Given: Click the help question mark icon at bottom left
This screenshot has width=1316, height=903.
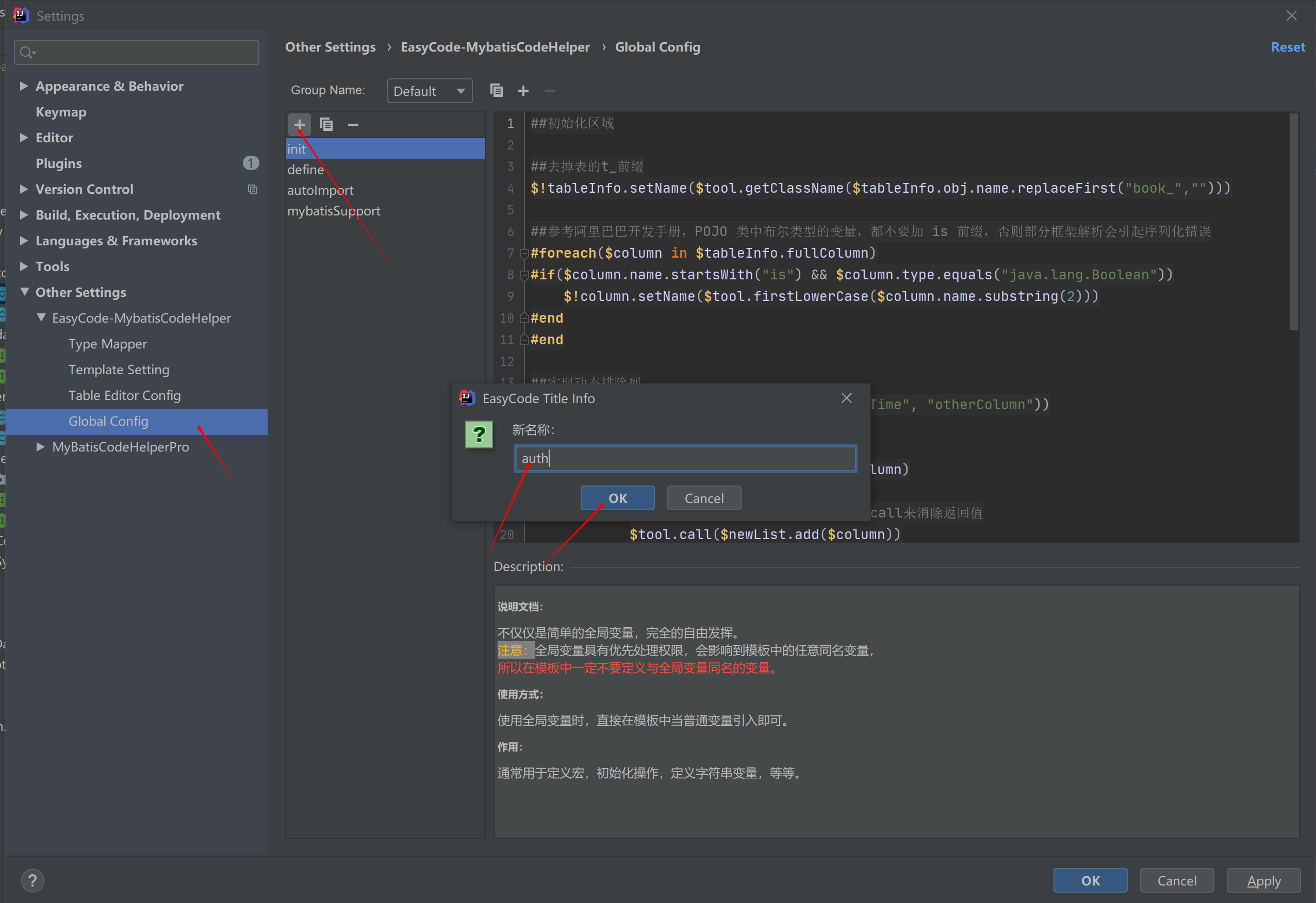Looking at the screenshot, I should coord(32,880).
